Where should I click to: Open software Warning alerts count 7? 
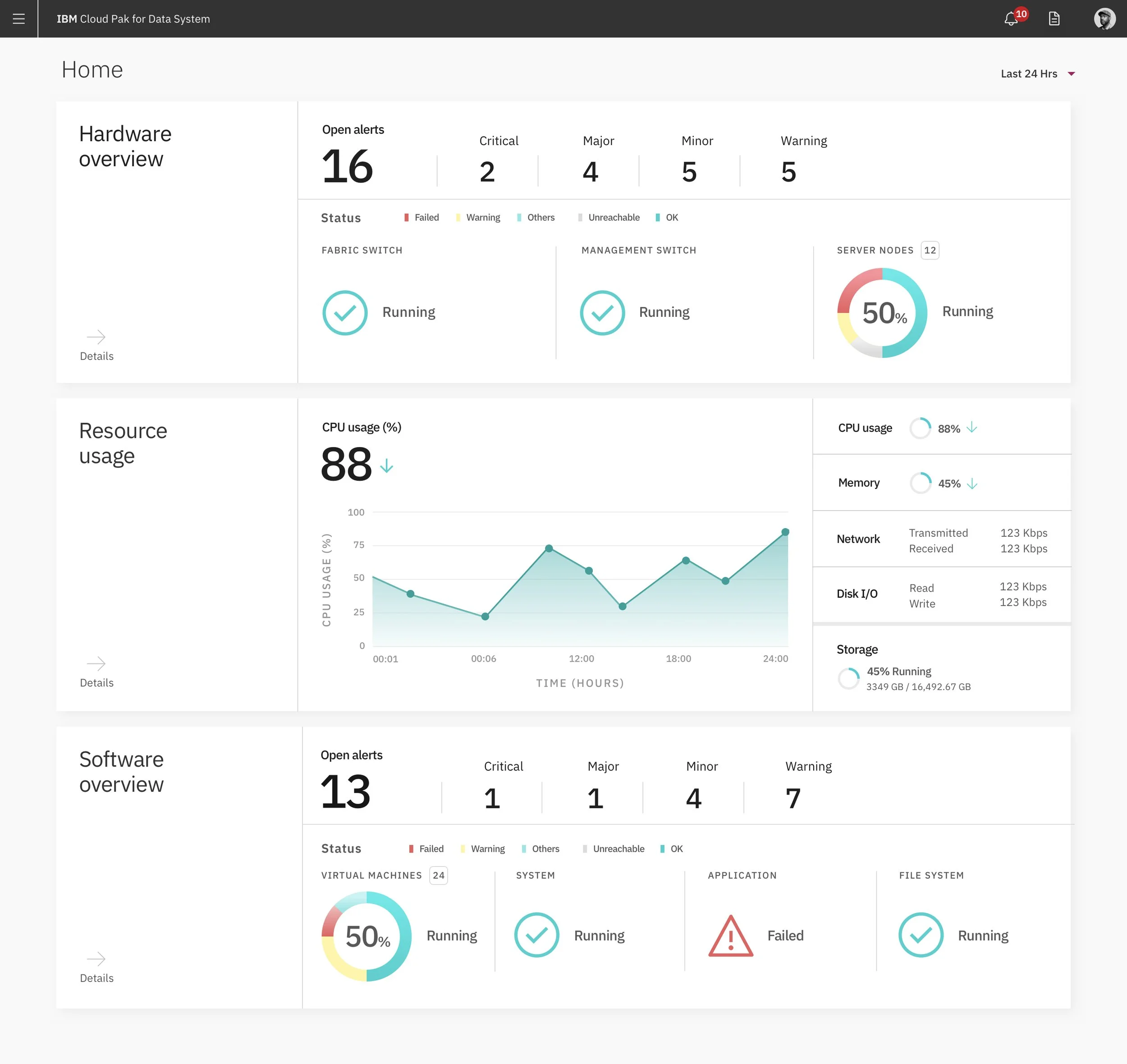click(x=793, y=799)
